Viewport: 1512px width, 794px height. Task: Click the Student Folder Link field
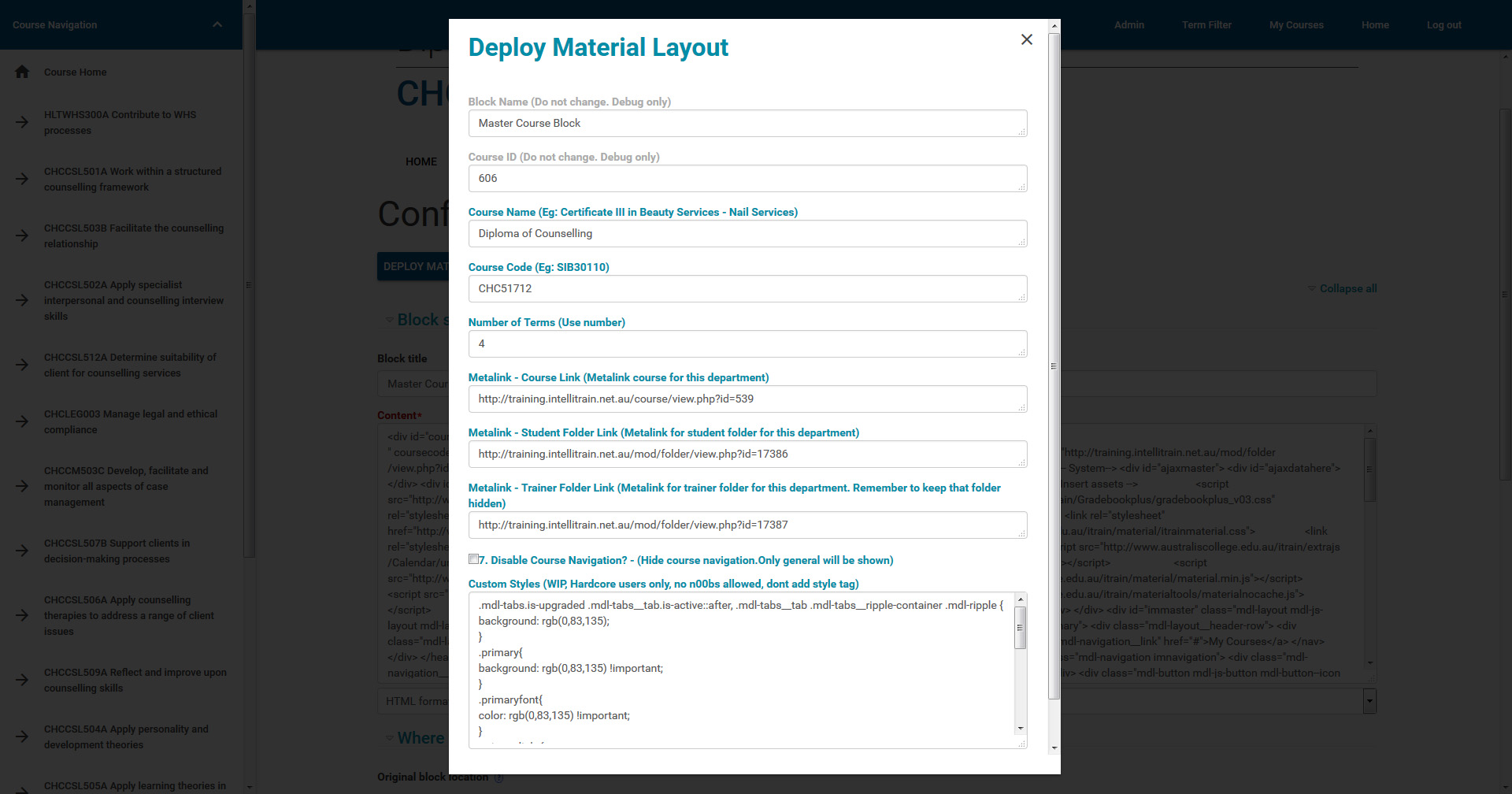747,454
